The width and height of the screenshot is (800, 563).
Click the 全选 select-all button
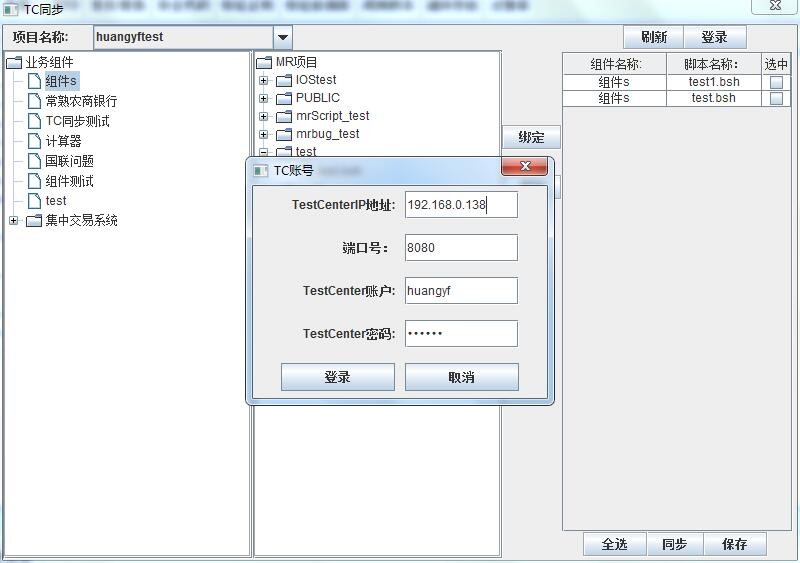coord(615,544)
